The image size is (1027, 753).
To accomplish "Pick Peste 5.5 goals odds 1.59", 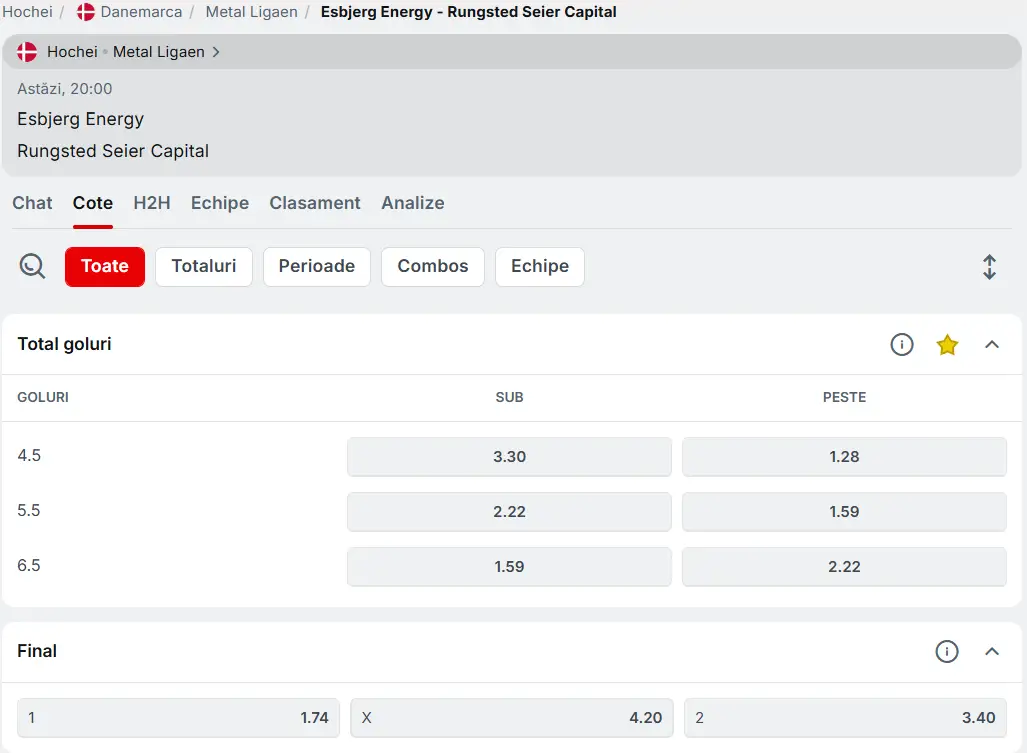I will [844, 512].
